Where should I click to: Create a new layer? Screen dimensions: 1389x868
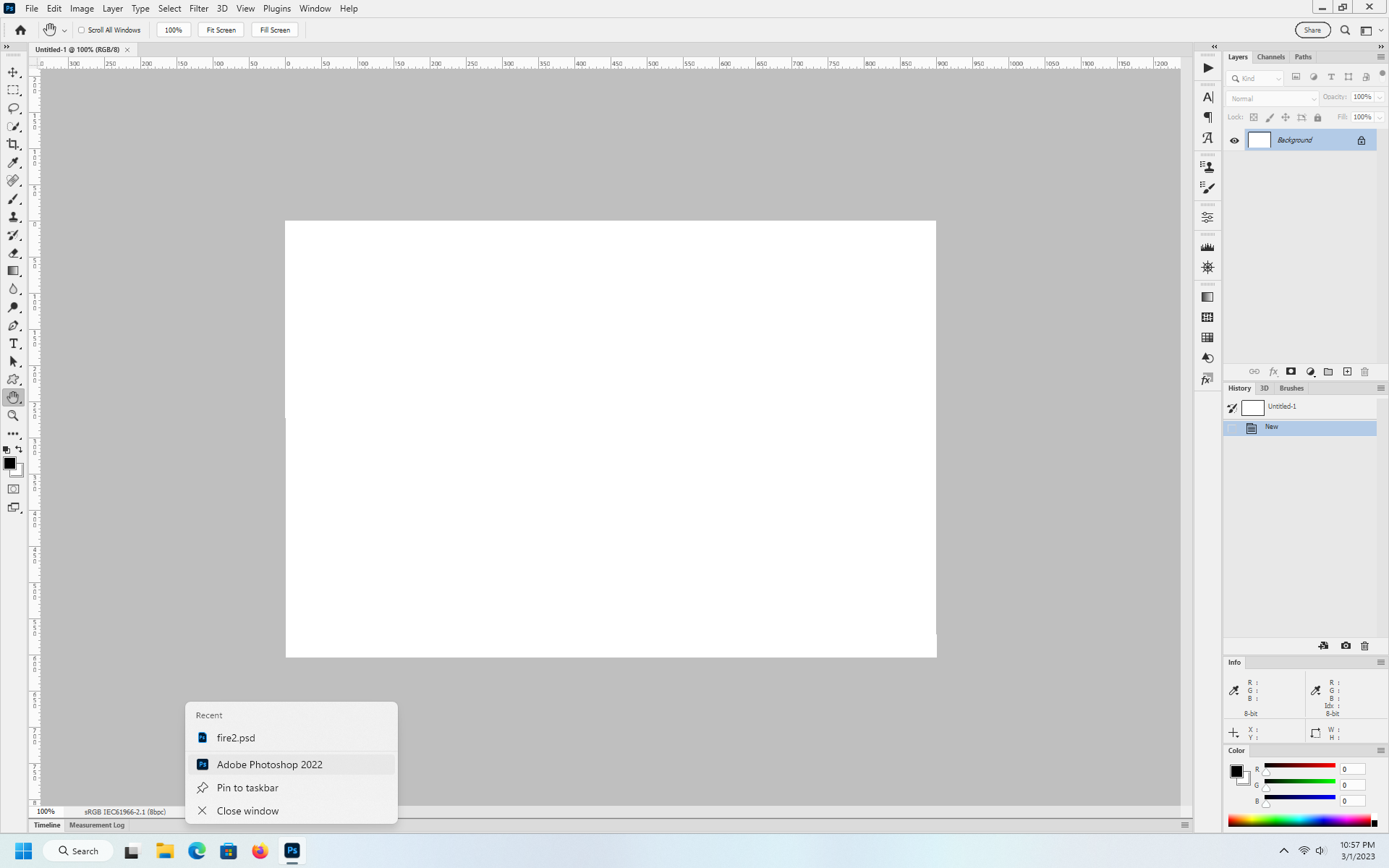(1347, 372)
